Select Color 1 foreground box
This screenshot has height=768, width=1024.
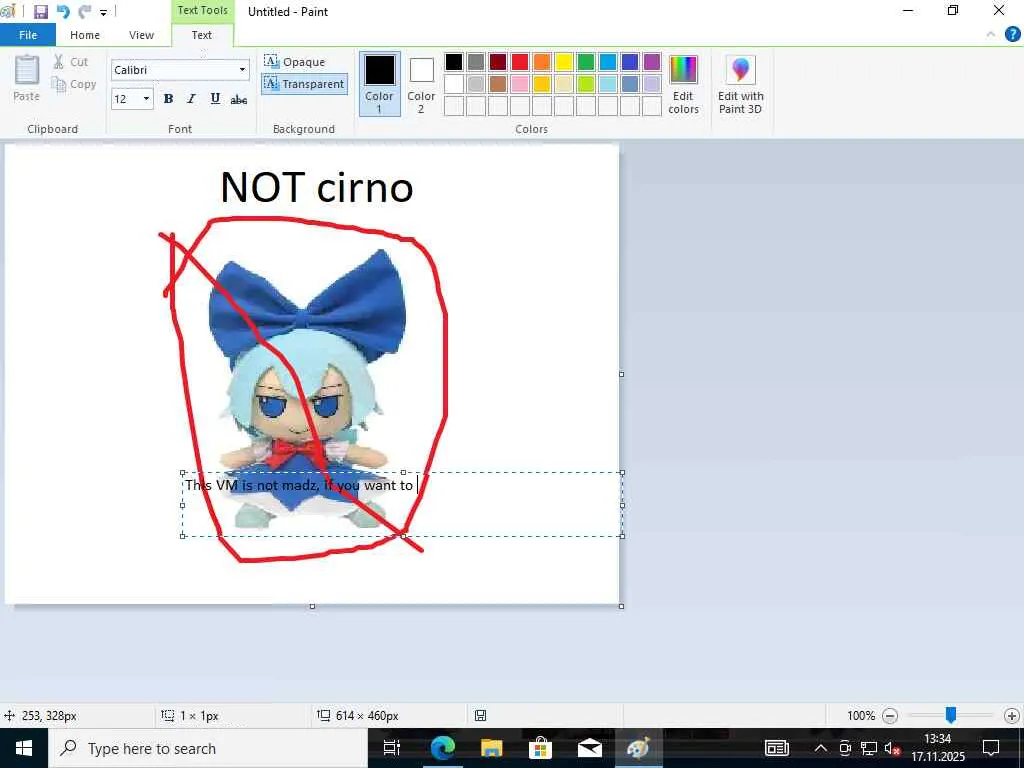point(379,84)
